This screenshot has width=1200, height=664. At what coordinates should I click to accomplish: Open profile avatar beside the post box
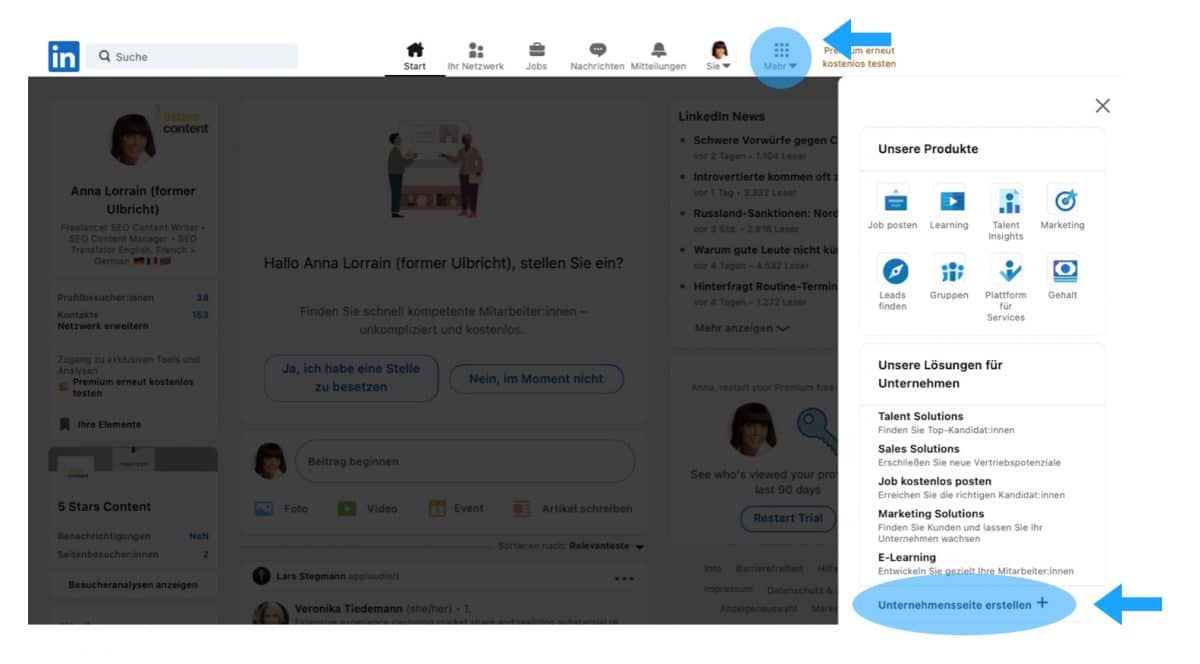tap(269, 461)
